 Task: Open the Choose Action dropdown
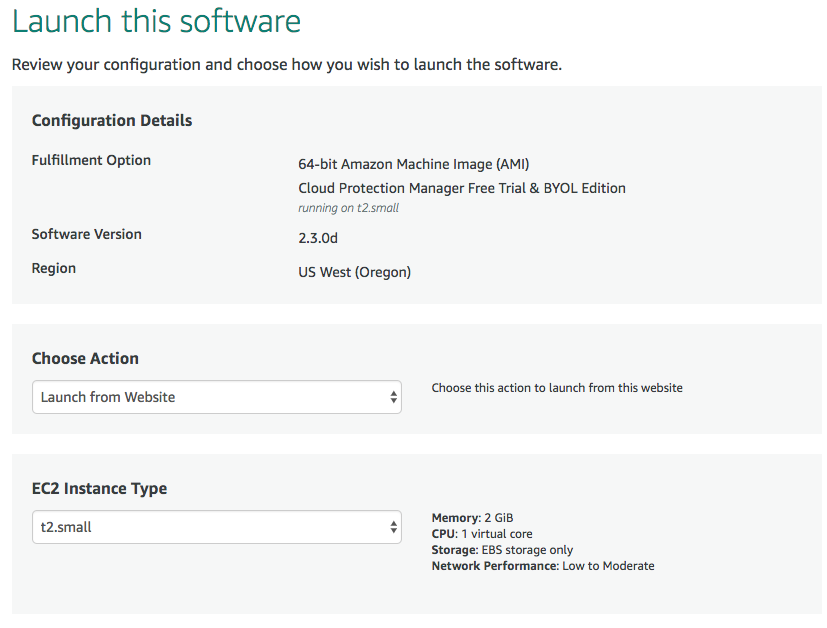(x=217, y=397)
